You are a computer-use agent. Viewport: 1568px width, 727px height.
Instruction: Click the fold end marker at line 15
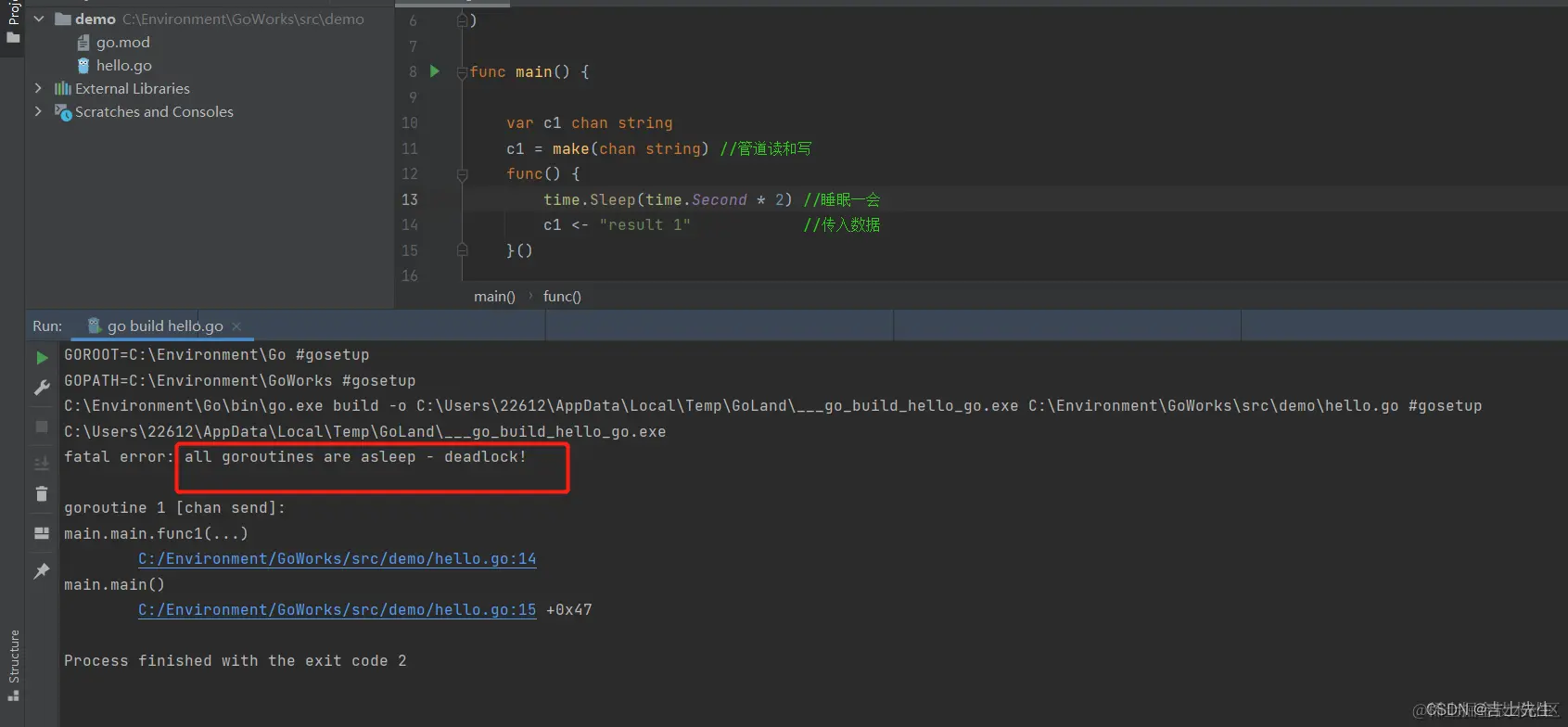coord(462,250)
